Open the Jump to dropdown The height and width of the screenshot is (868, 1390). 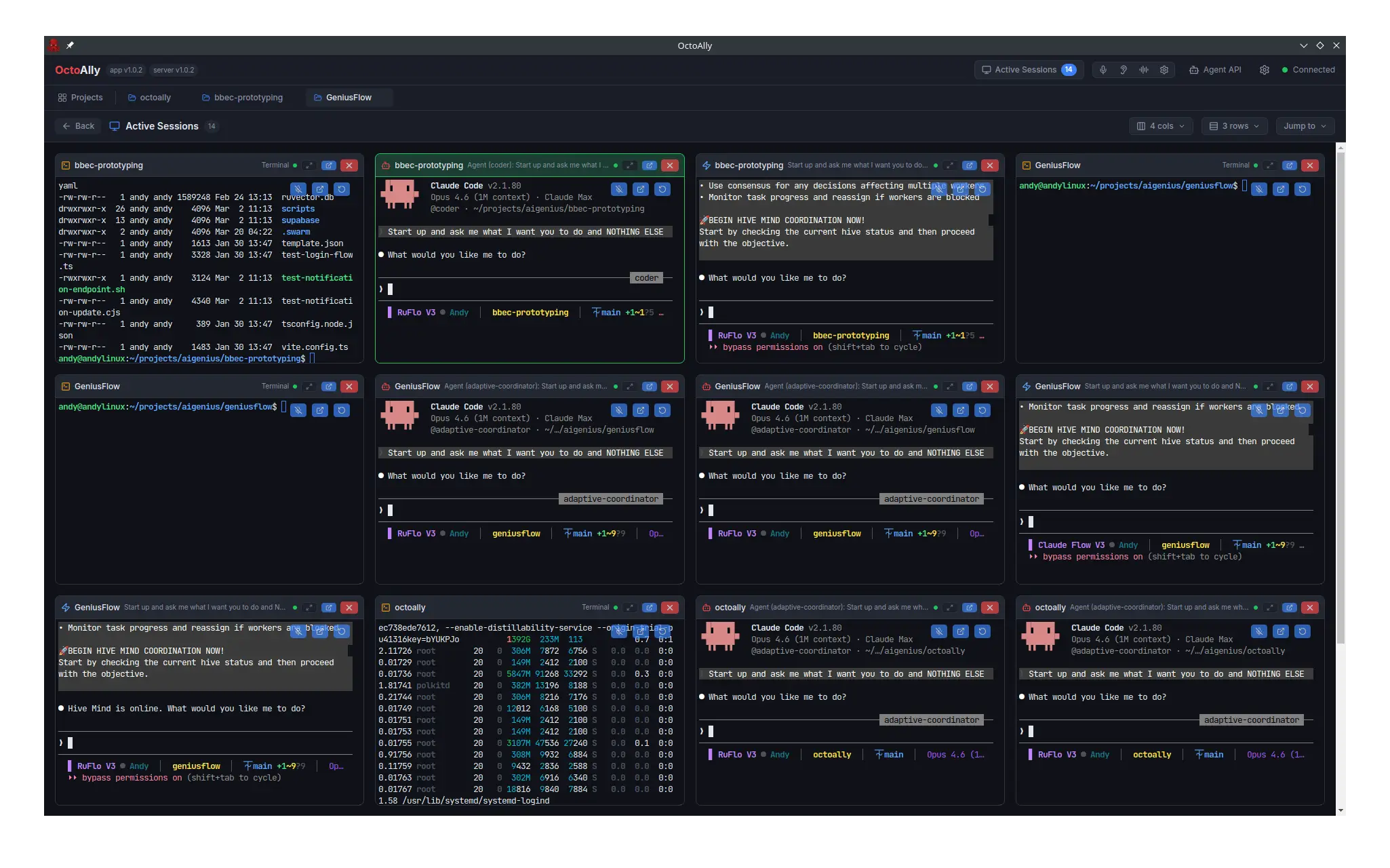coord(1305,126)
